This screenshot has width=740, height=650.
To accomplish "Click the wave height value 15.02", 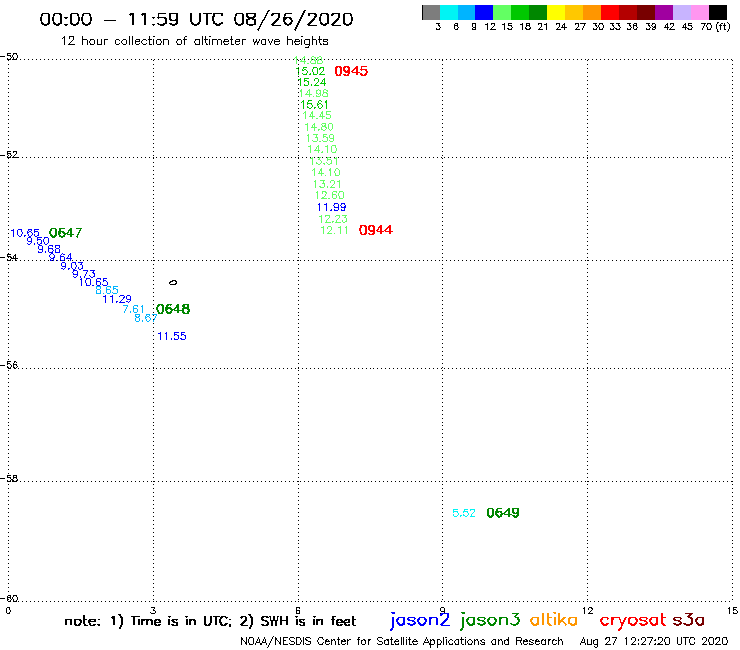I will click(x=310, y=71).
